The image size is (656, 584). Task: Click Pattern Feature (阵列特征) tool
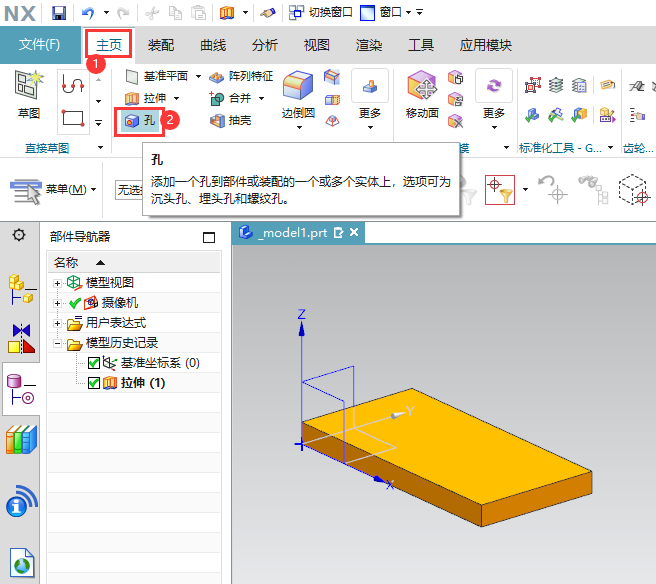241,76
